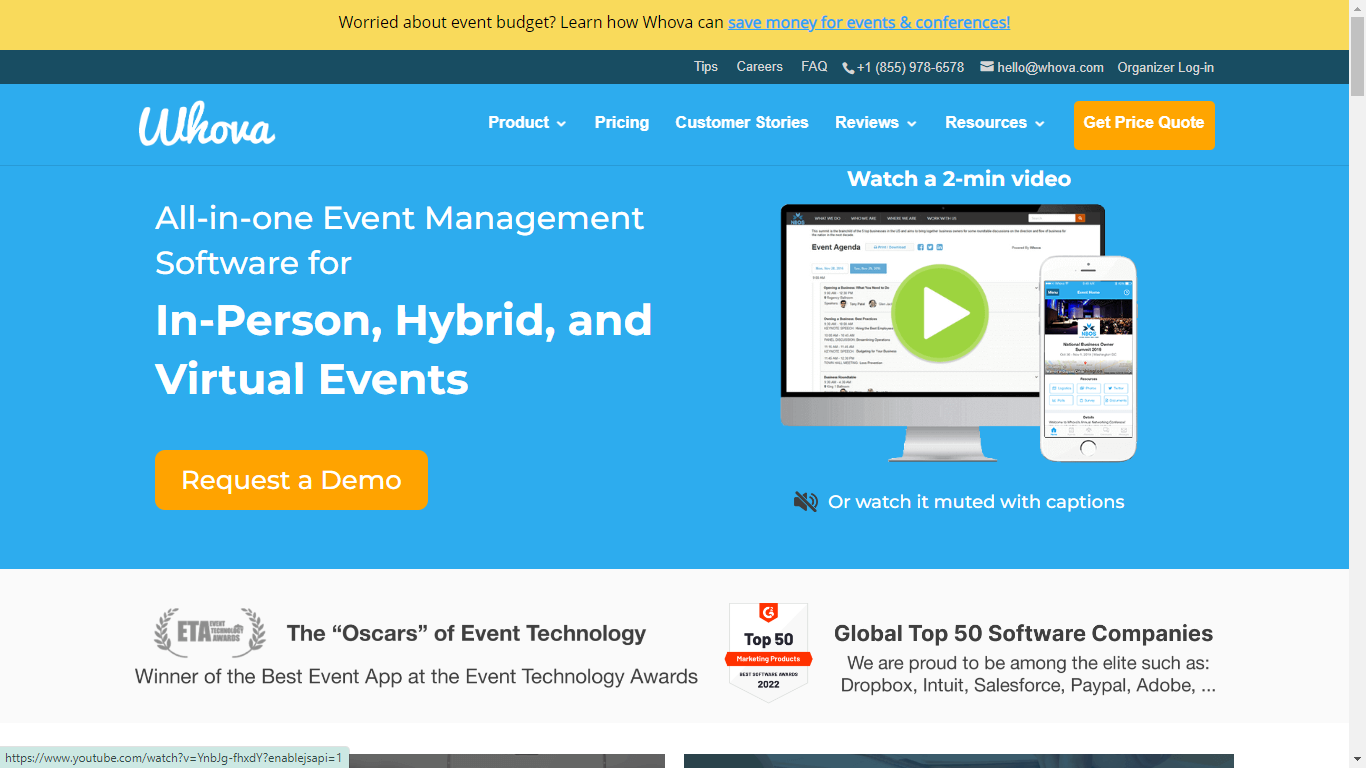This screenshot has width=1366, height=768.
Task: Click the G2 Top 50 badge
Action: tap(768, 652)
